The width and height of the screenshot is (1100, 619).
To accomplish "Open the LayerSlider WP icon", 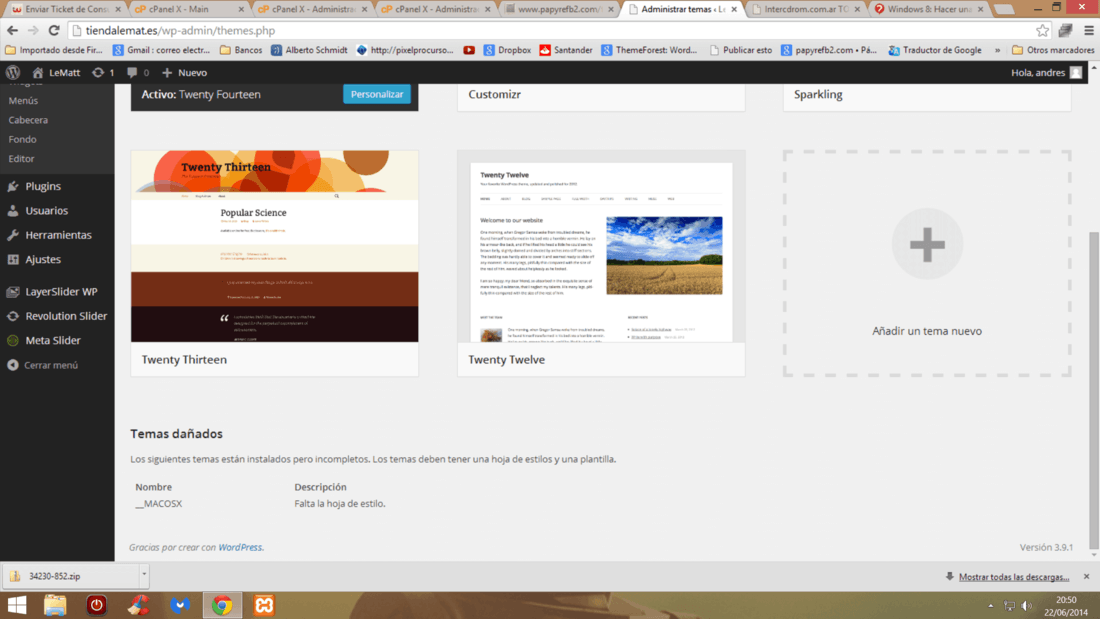I will [x=13, y=291].
